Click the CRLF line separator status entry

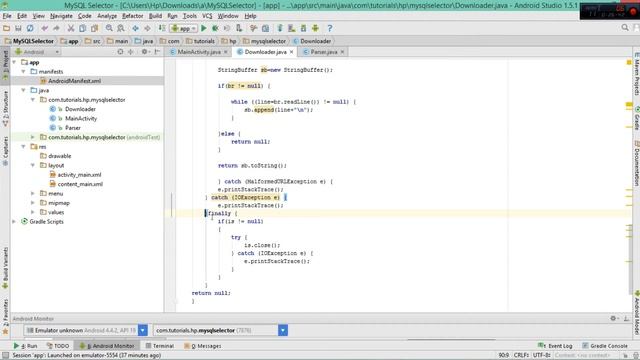tap(521, 355)
